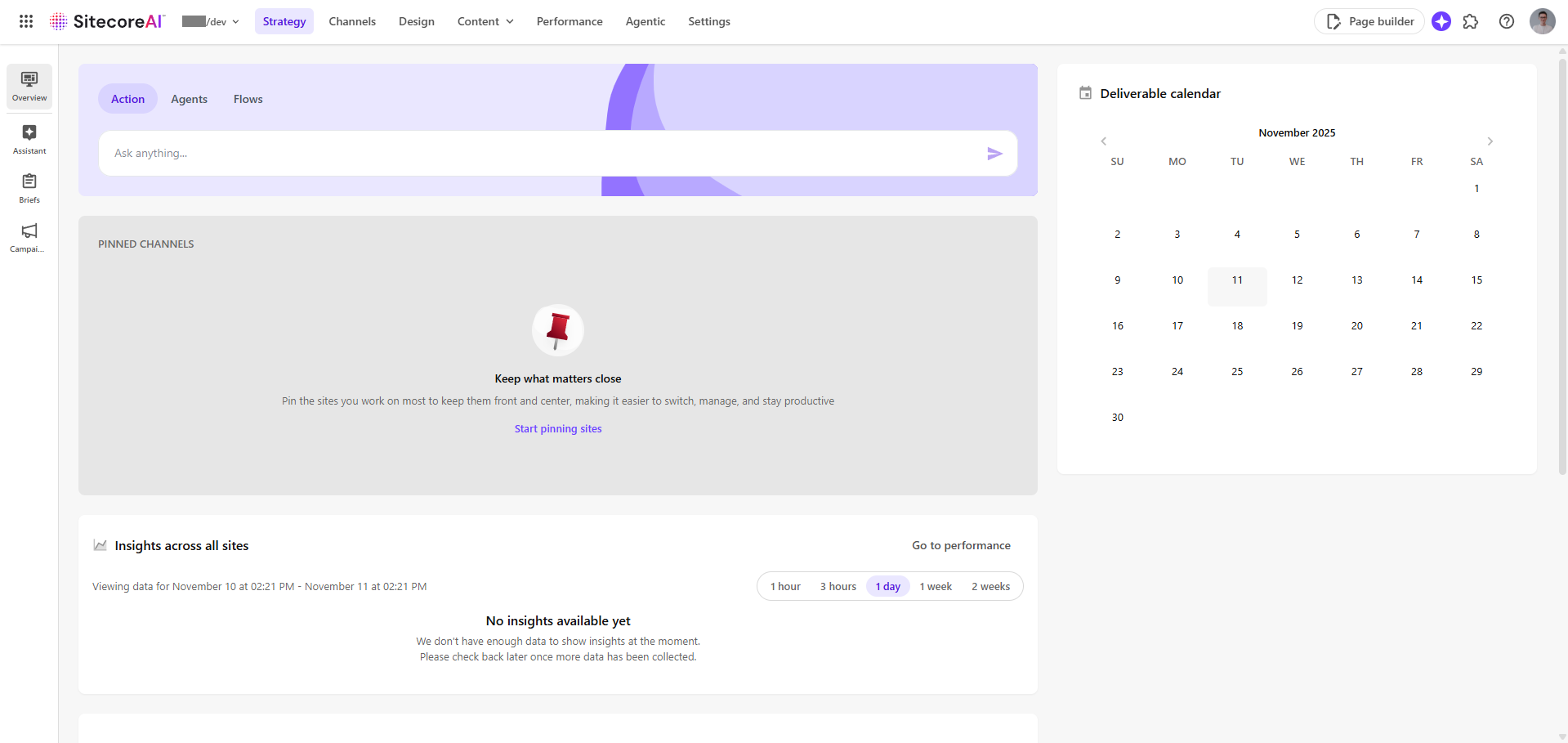Open Briefs from the sidebar
Screen dimensions: 1568x743
pyautogui.click(x=29, y=186)
